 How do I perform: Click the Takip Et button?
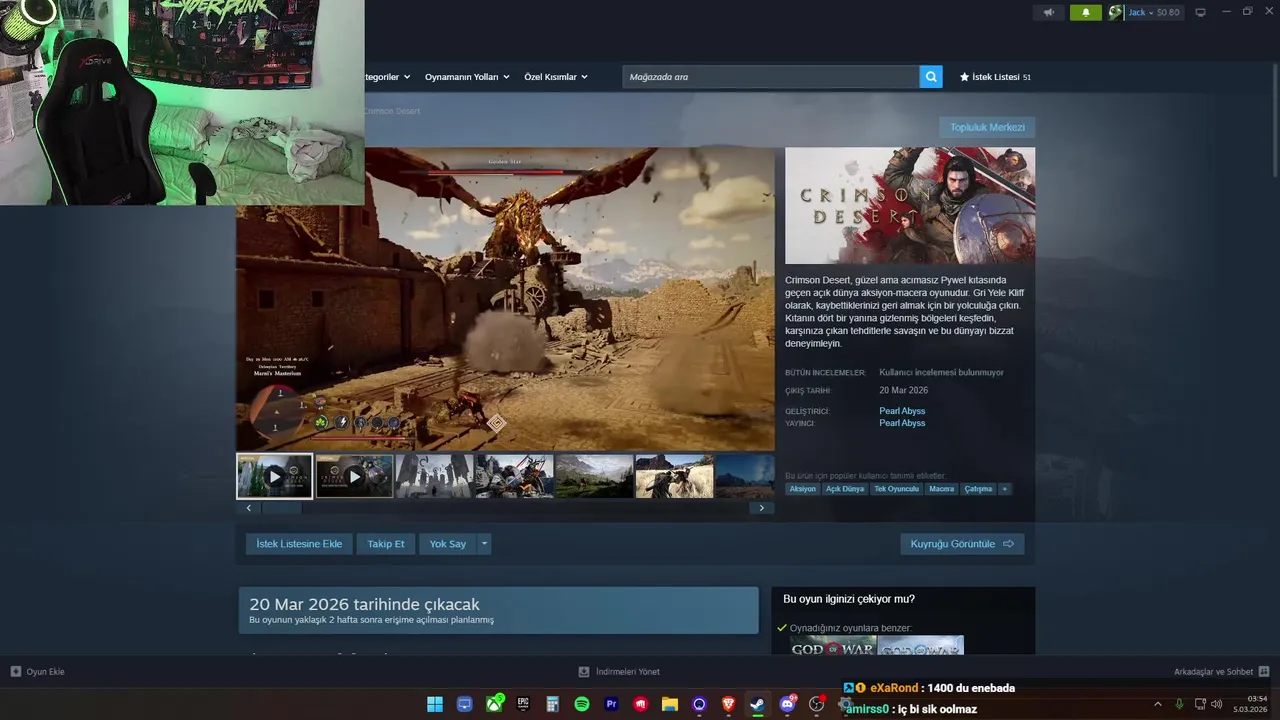(x=385, y=544)
